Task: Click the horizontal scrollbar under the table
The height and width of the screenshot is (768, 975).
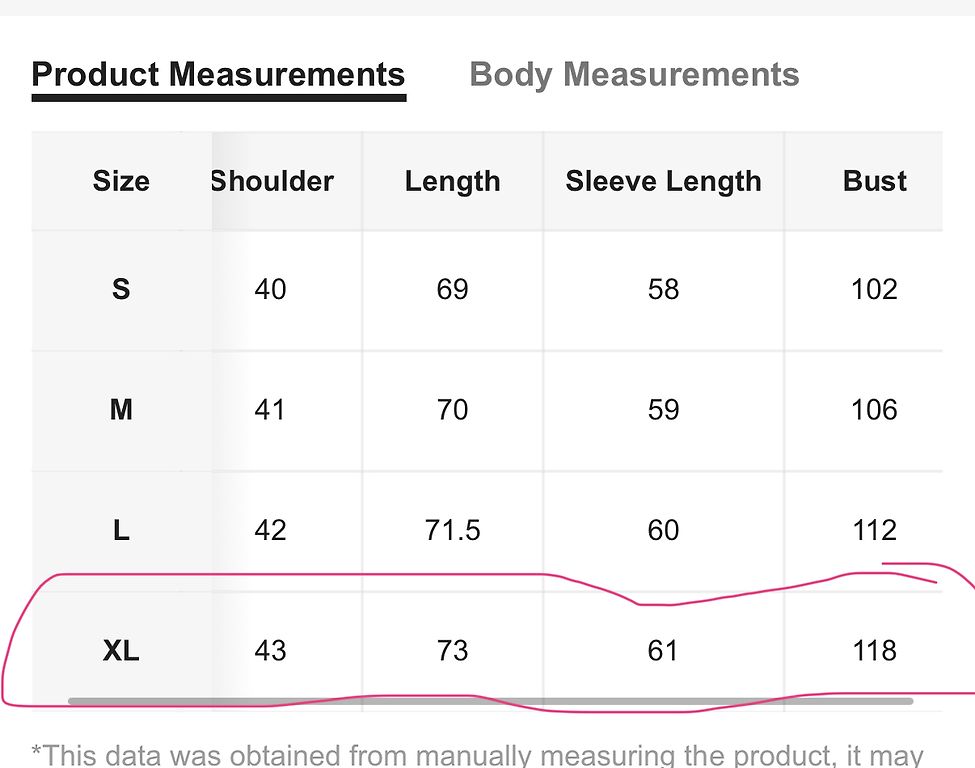Action: tap(490, 701)
